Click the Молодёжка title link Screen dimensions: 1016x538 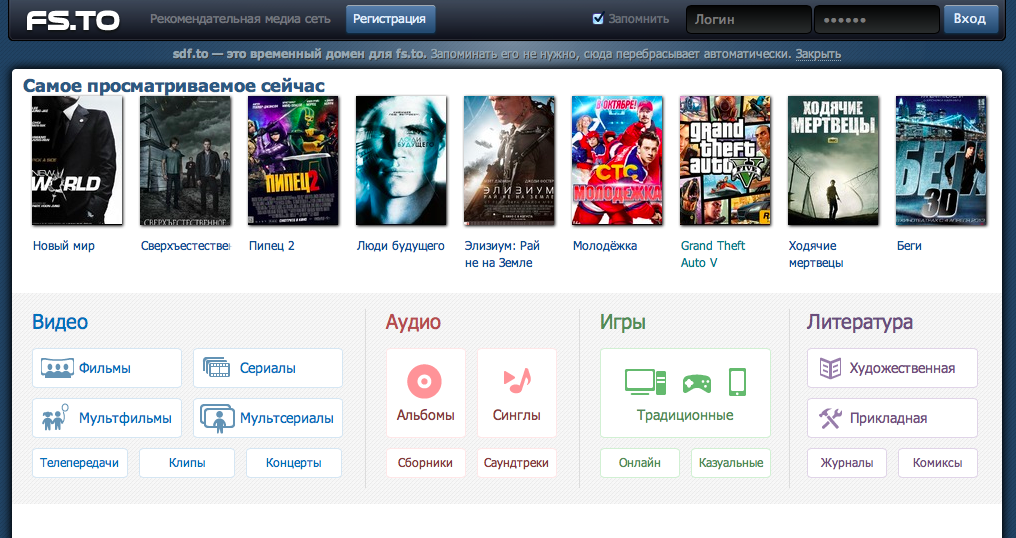pos(605,246)
